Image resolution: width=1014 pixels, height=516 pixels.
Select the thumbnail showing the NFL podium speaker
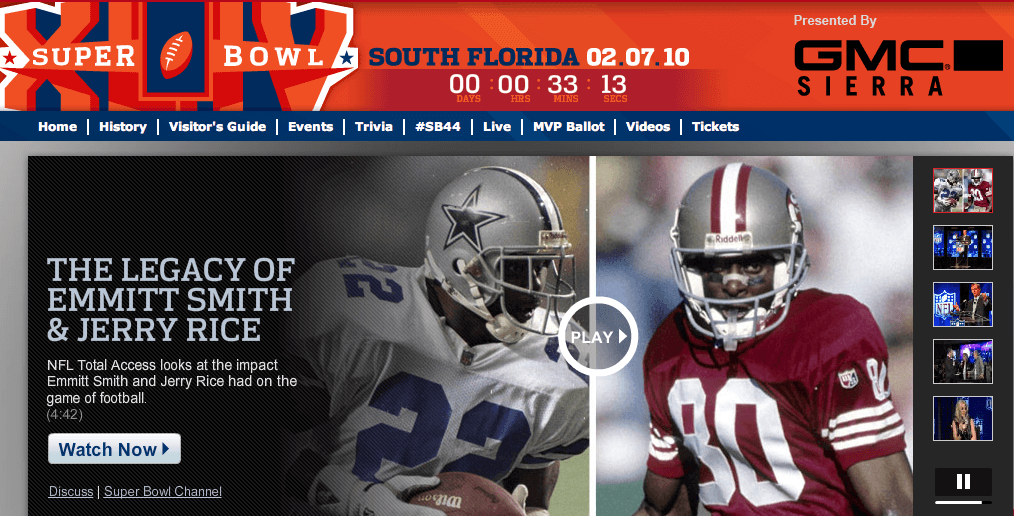962,304
